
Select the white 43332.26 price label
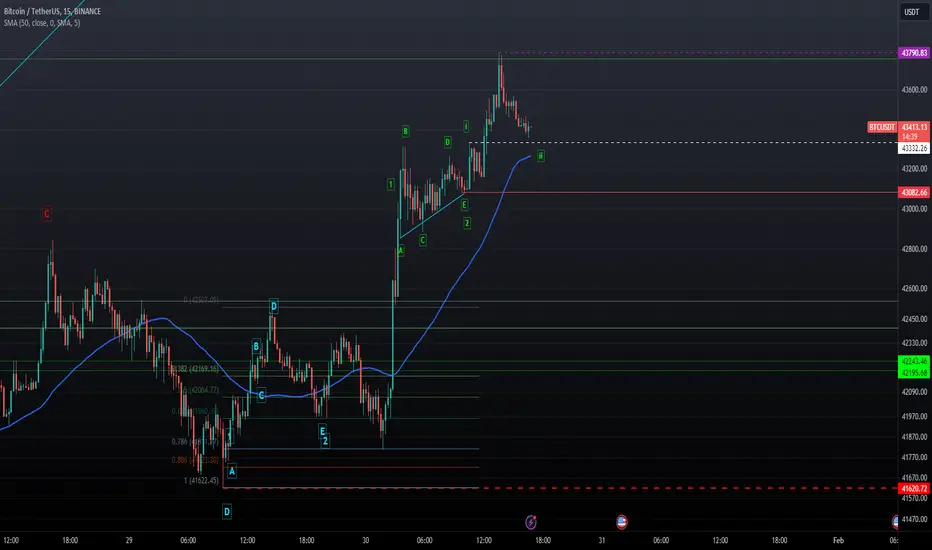[x=914, y=148]
